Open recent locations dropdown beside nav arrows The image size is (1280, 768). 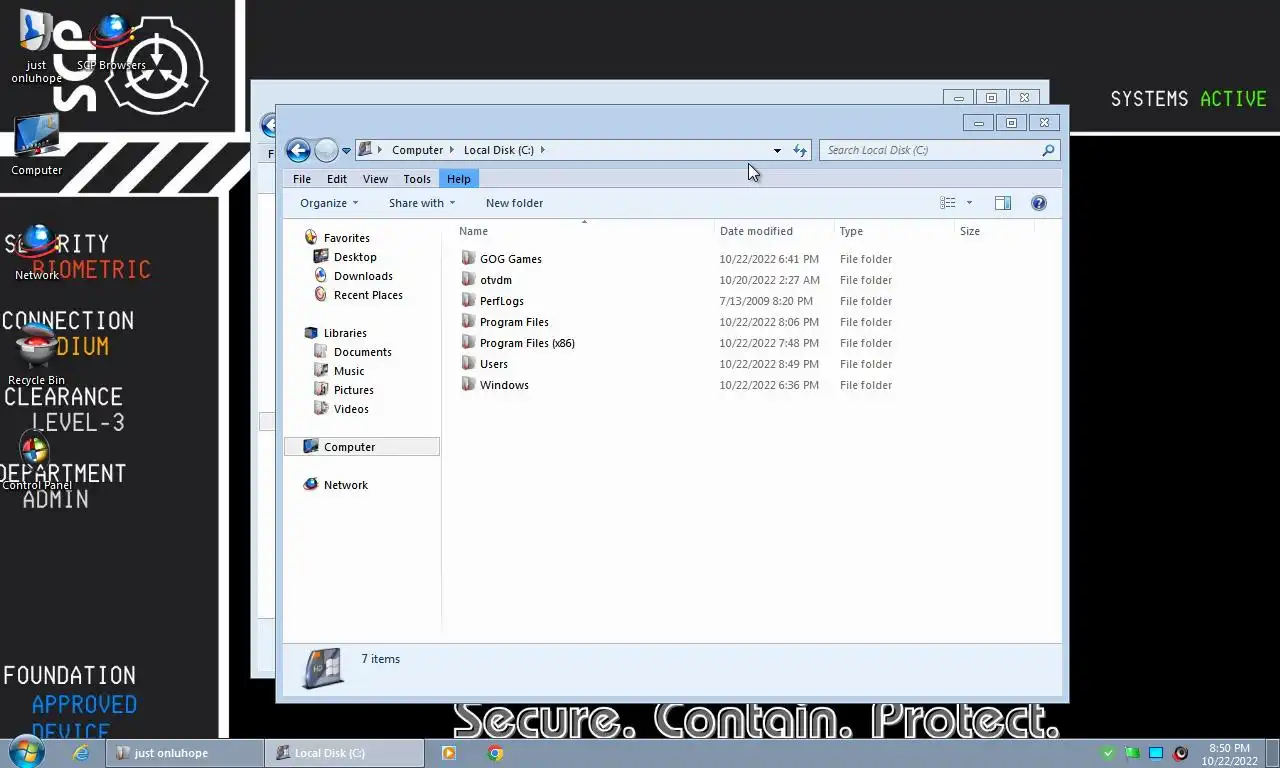(346, 151)
